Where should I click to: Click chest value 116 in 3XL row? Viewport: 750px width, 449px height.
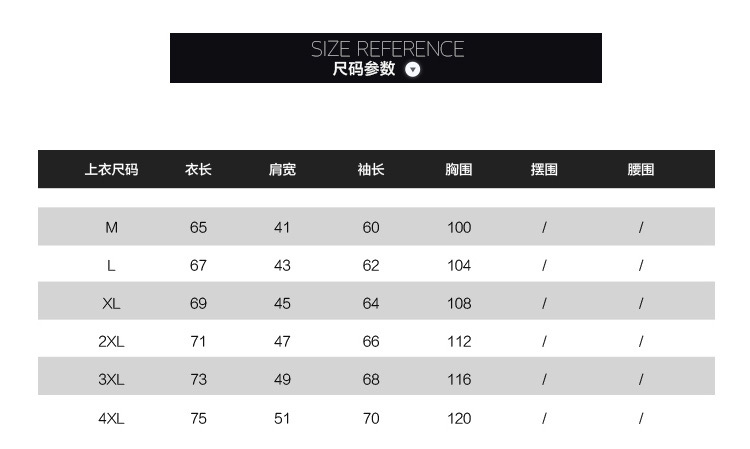click(x=459, y=380)
